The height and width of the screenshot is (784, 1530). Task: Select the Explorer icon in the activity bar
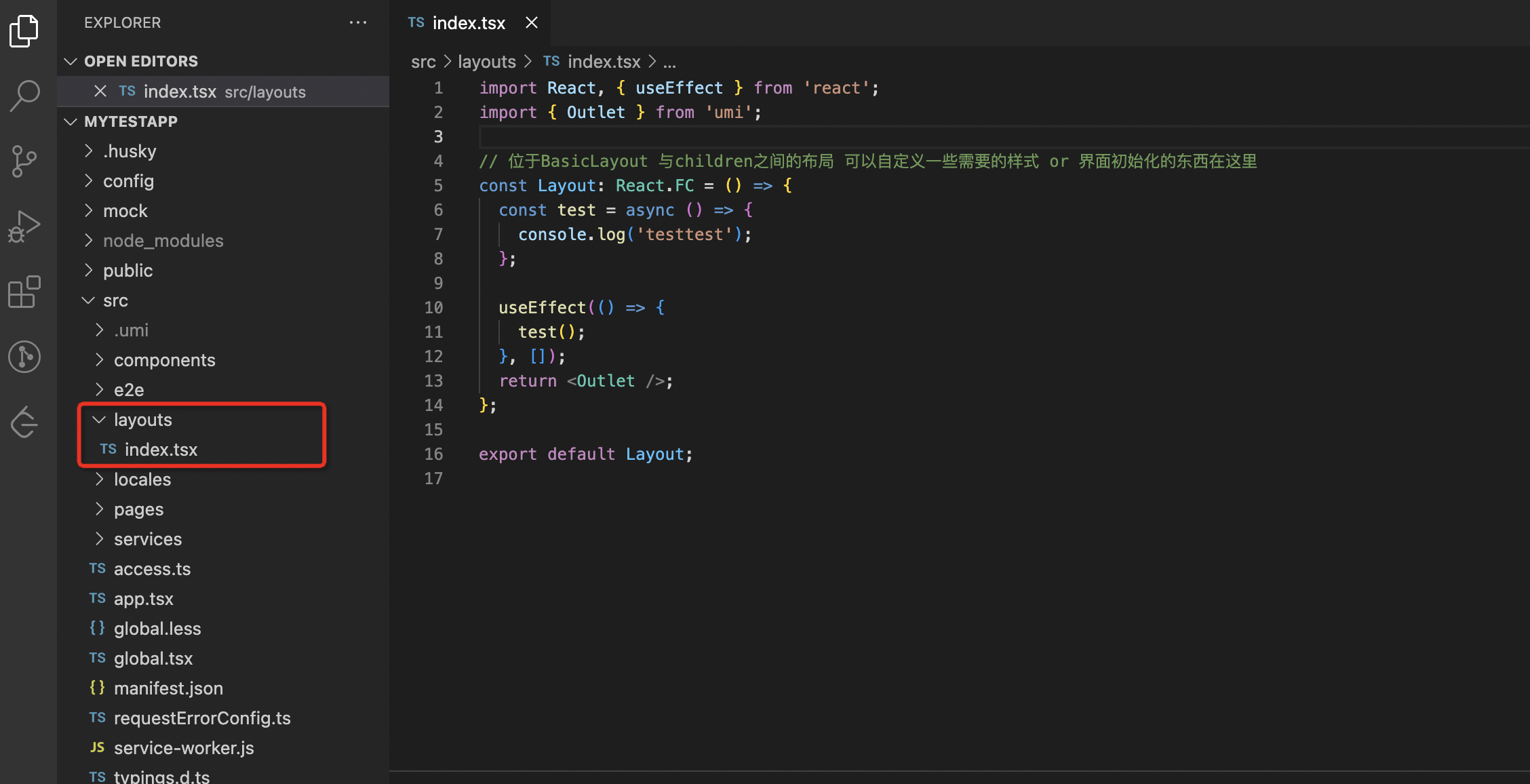pyautogui.click(x=24, y=31)
